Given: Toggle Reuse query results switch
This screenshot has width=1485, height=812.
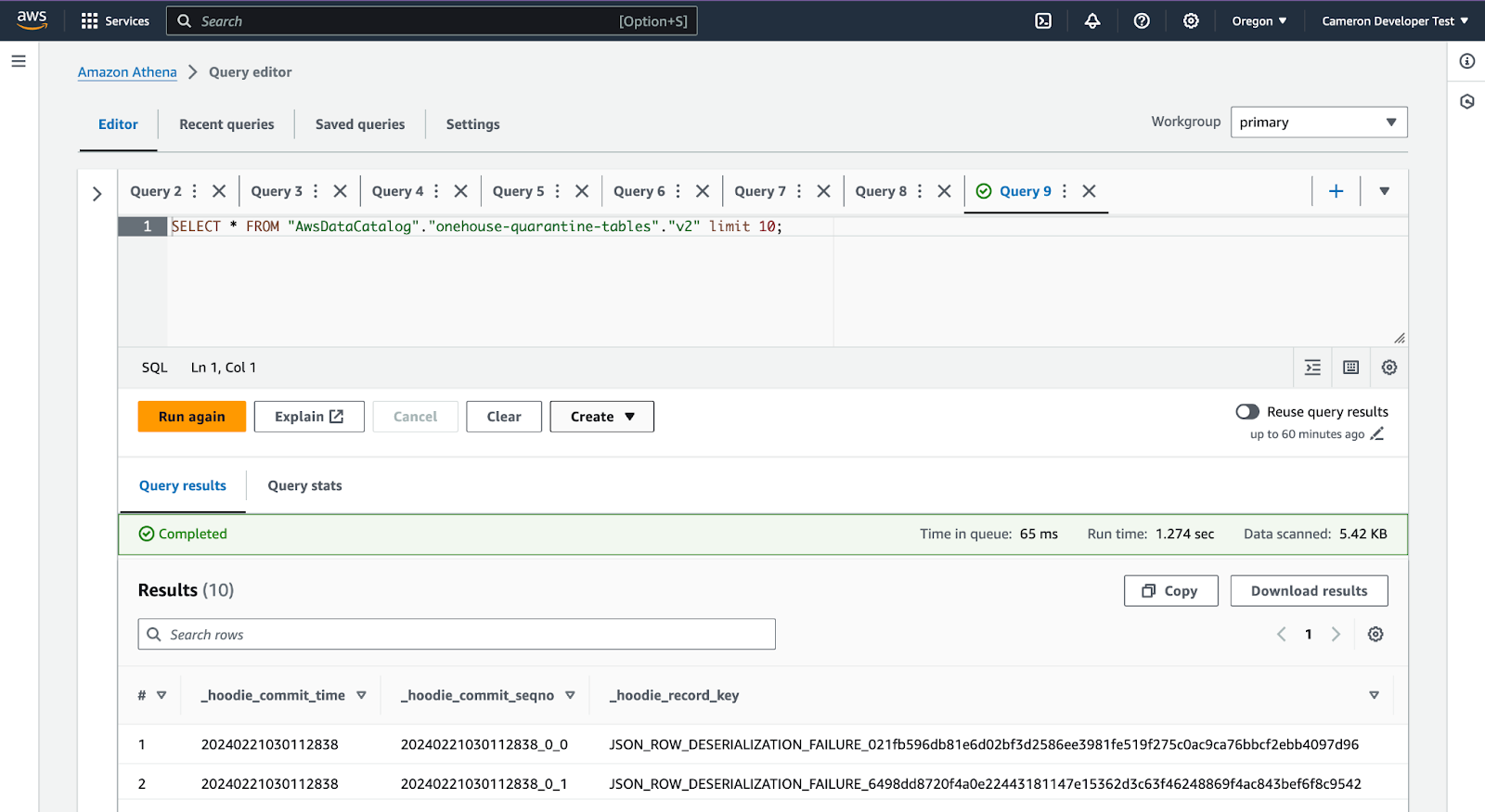Looking at the screenshot, I should pos(1247,411).
